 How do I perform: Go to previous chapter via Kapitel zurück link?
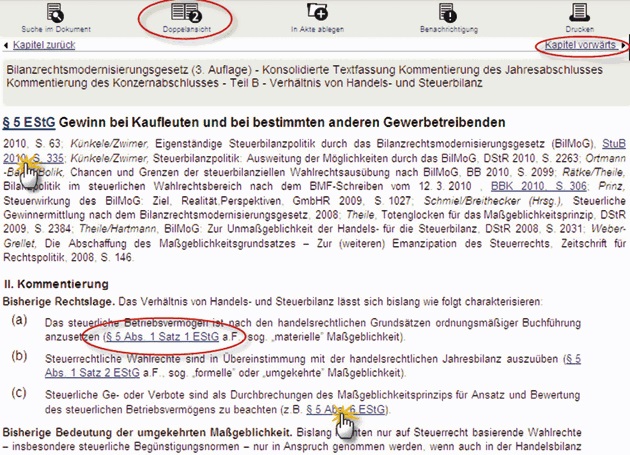(x=43, y=46)
